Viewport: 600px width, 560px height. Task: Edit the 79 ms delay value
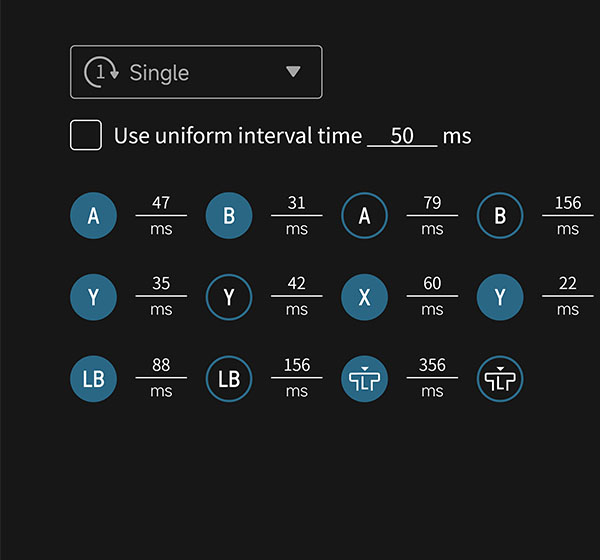[432, 203]
